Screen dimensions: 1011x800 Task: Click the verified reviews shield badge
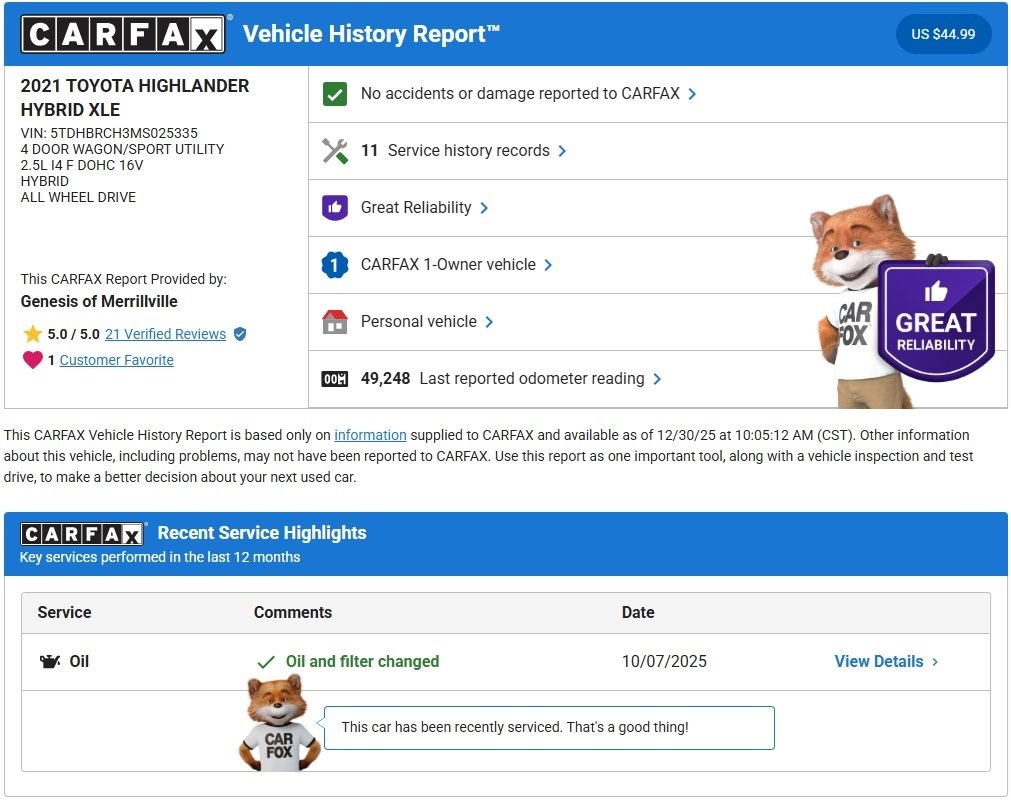pyautogui.click(x=240, y=334)
